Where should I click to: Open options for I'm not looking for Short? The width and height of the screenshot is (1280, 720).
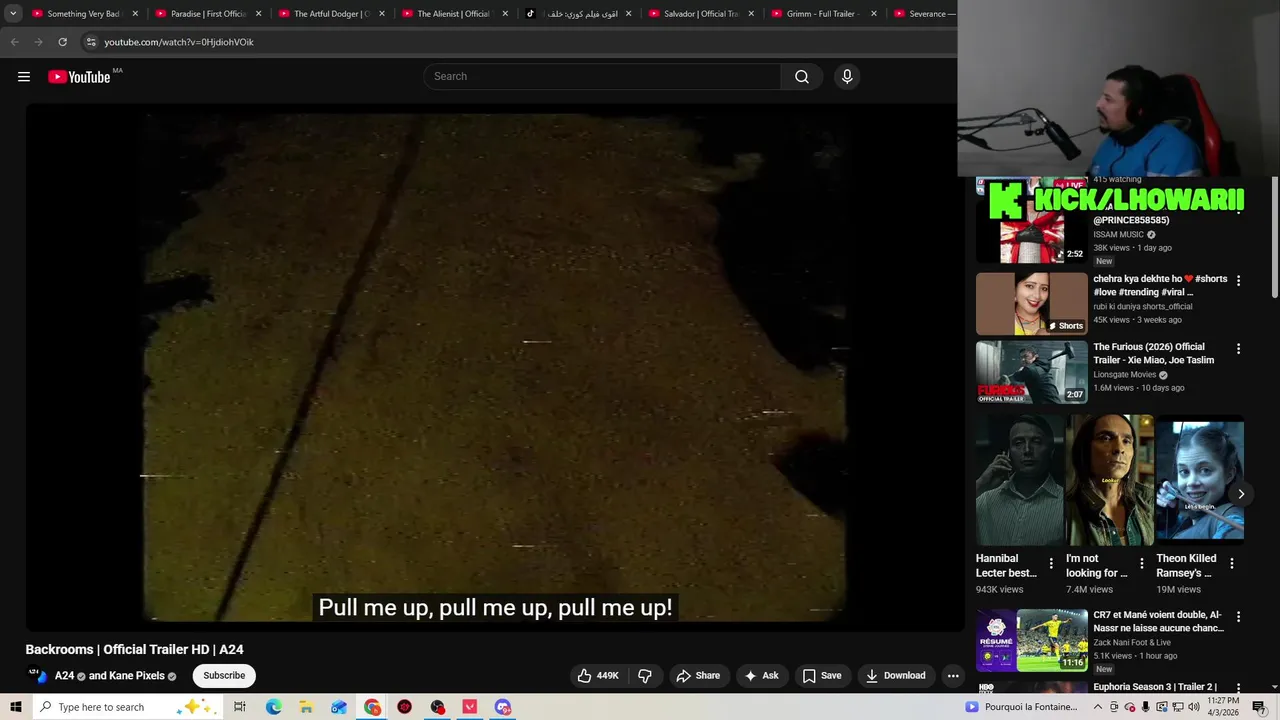pos(1141,564)
